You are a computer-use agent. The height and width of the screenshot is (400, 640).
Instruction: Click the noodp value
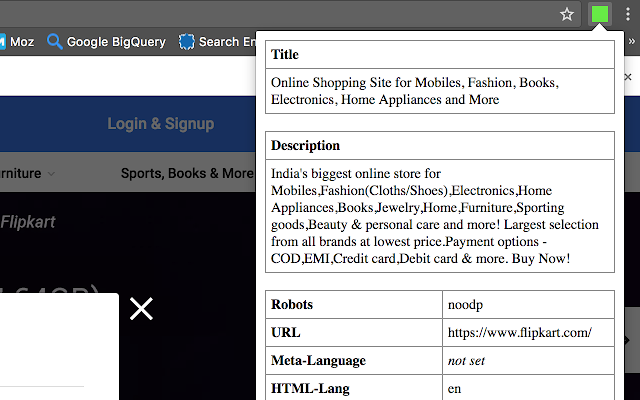coord(465,305)
